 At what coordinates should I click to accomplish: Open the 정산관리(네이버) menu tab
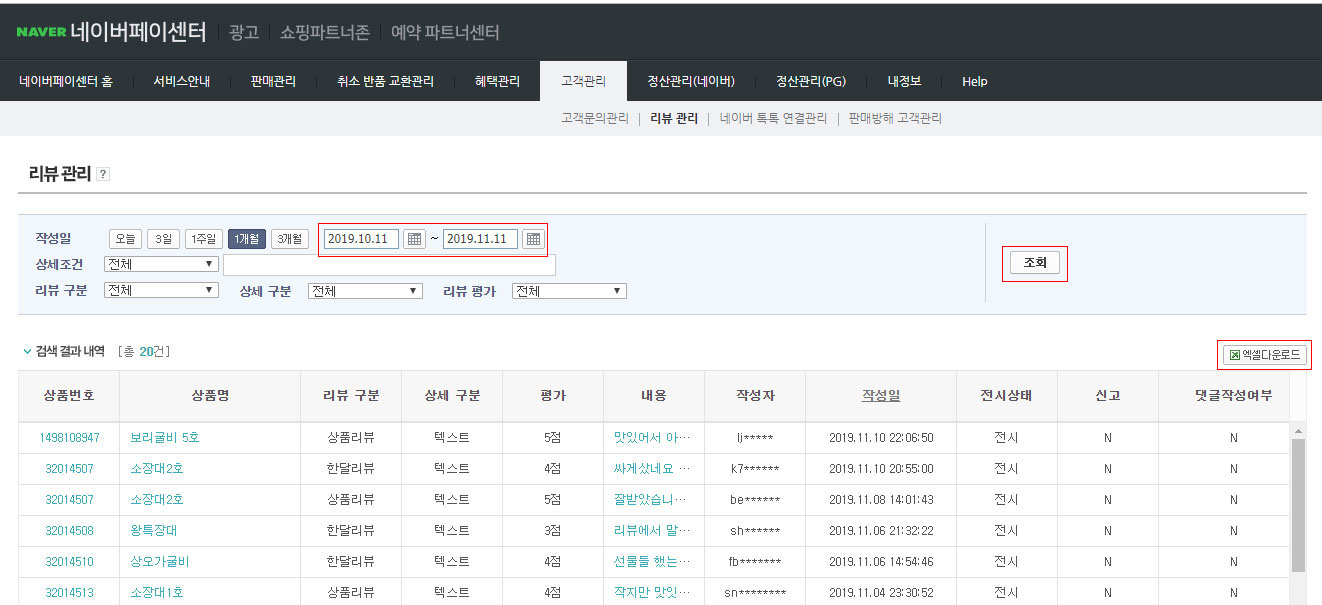coord(691,82)
